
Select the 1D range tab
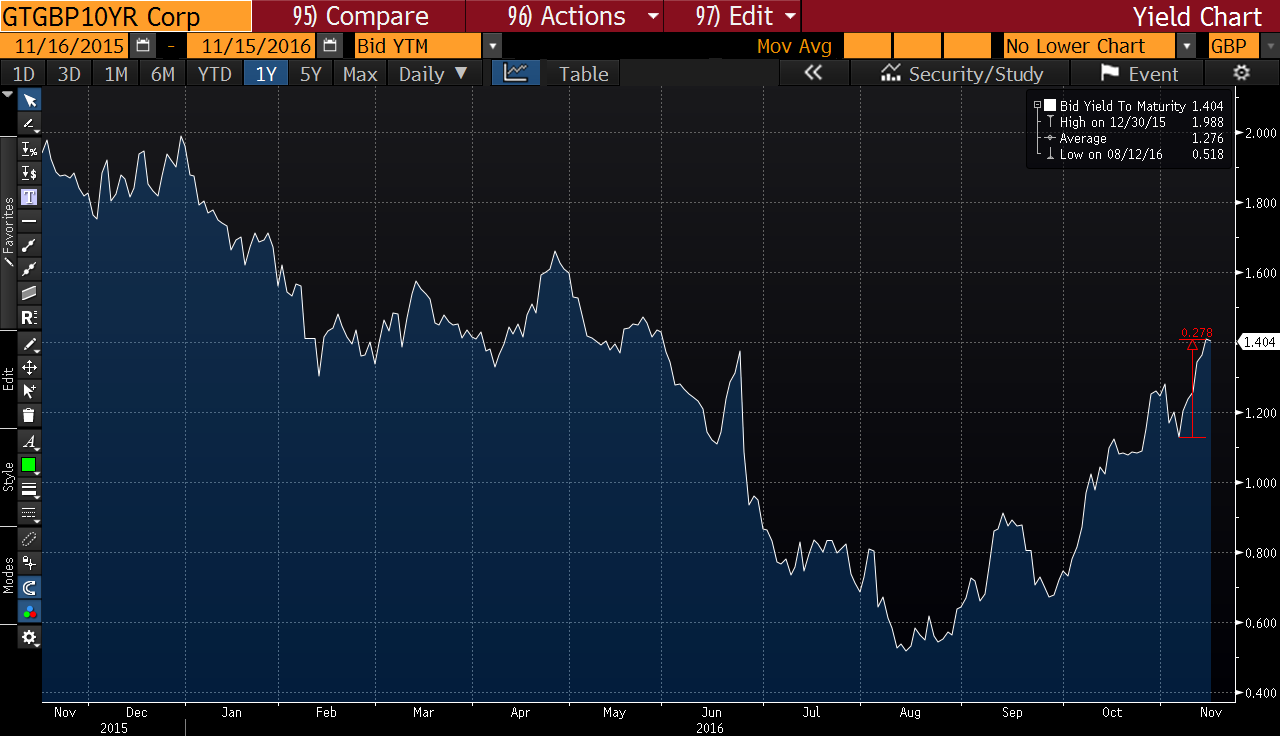[23, 73]
